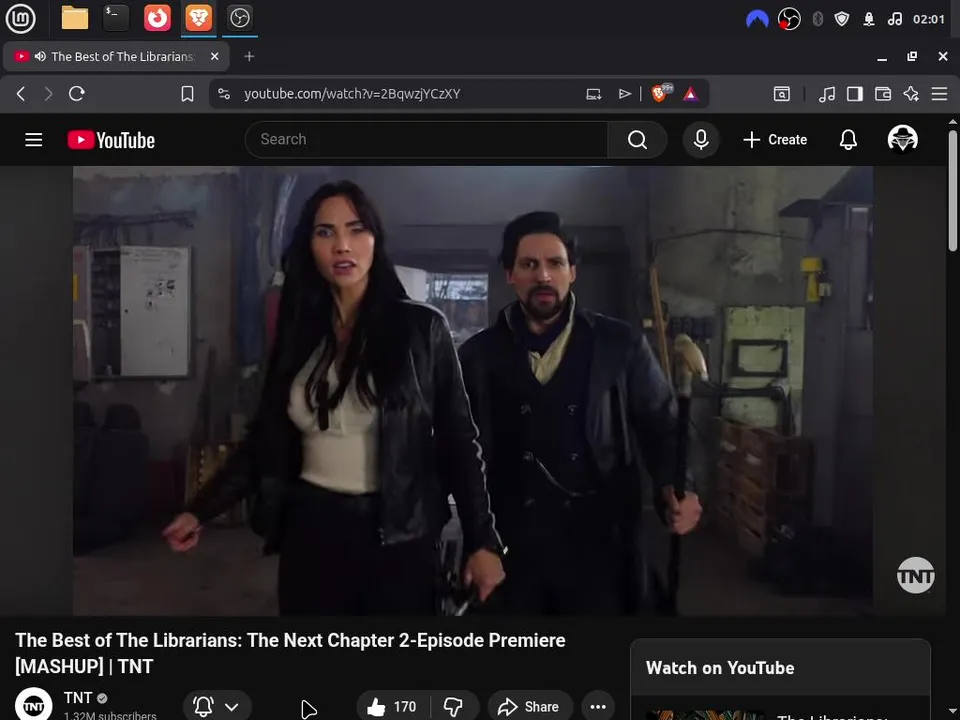Launch the file manager from the panel
The image size is (960, 720).
pos(75,18)
